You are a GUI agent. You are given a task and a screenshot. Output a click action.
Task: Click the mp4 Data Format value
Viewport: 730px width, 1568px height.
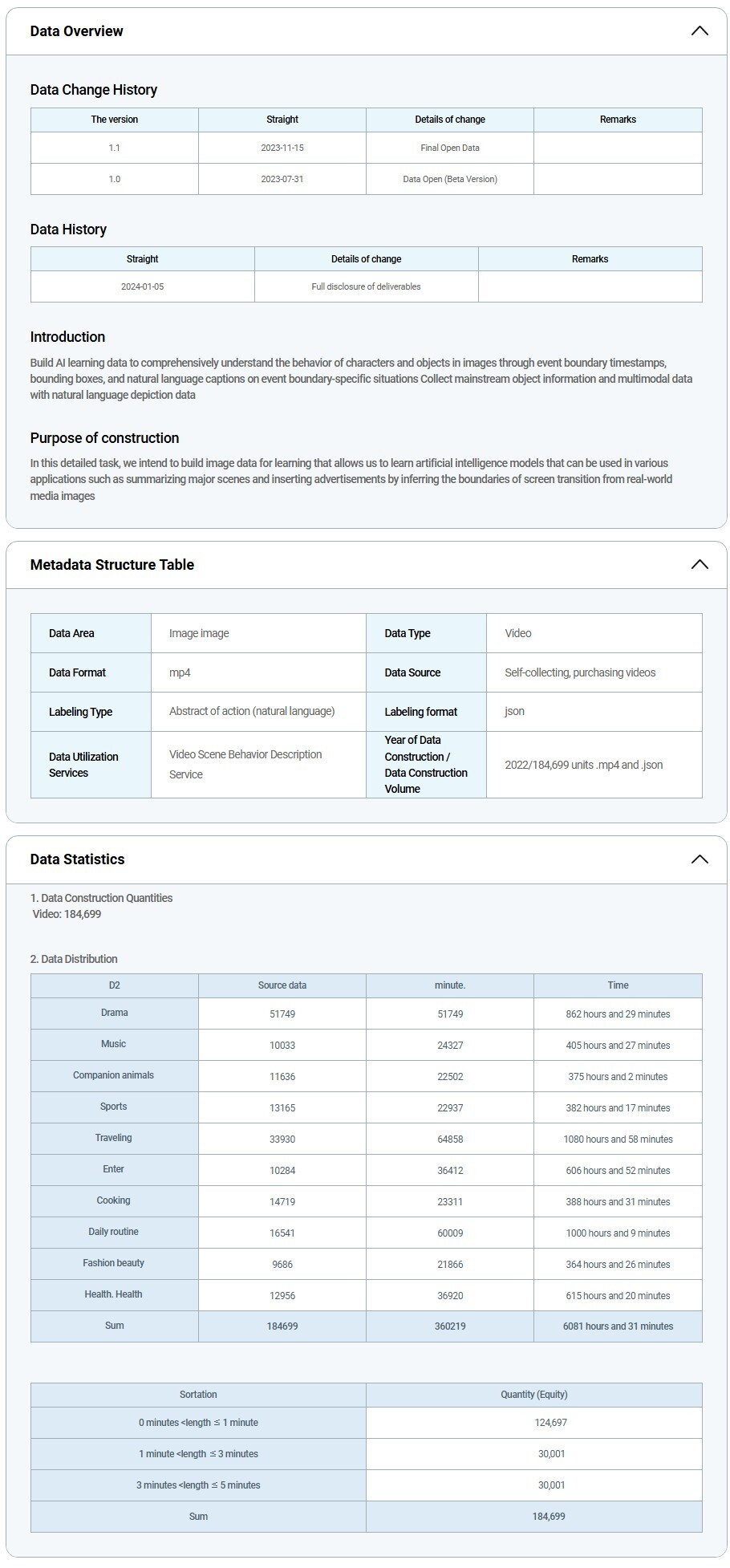(180, 672)
